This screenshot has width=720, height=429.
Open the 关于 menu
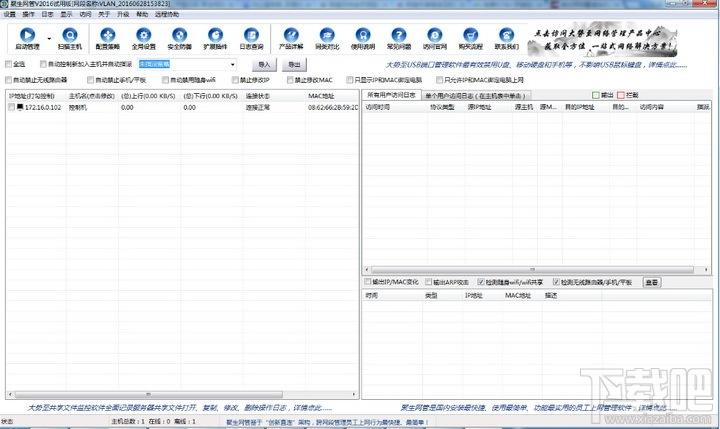(104, 14)
